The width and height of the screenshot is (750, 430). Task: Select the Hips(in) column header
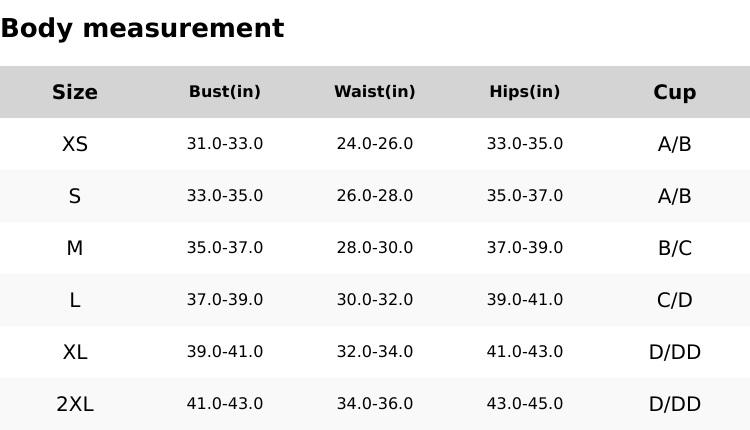[x=525, y=92]
